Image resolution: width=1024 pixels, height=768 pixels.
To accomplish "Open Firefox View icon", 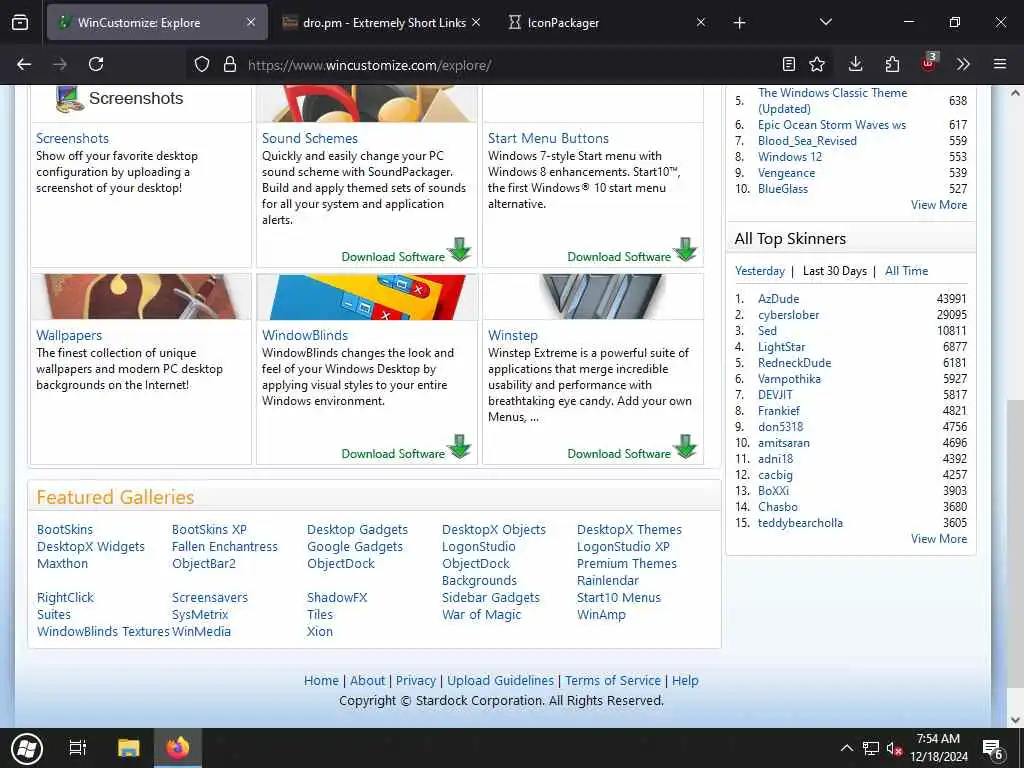I will [x=20, y=23].
